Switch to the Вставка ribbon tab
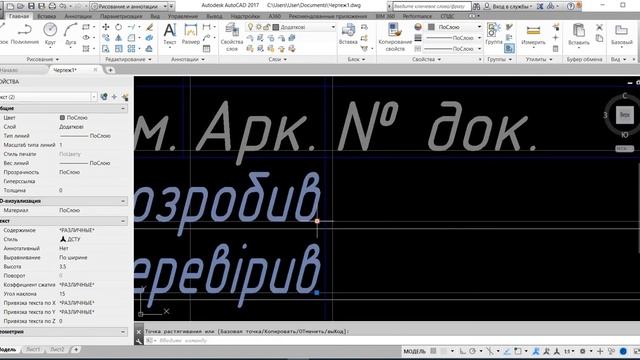Image resolution: width=640 pixels, height=360 pixels. (47, 16)
